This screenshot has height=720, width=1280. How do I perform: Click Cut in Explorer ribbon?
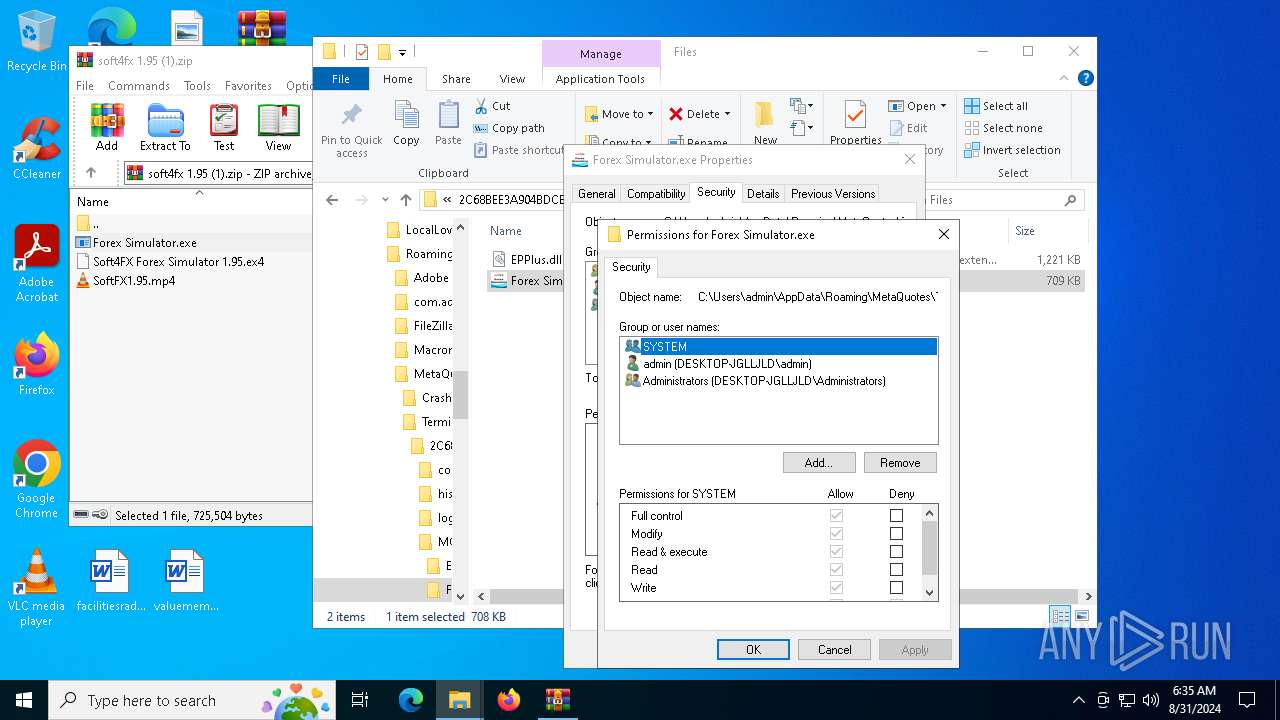point(492,106)
